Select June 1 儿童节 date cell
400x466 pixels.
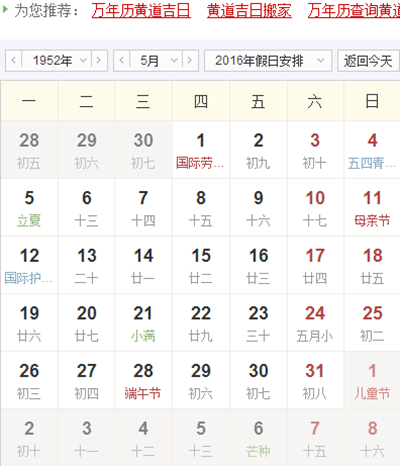[x=372, y=380]
